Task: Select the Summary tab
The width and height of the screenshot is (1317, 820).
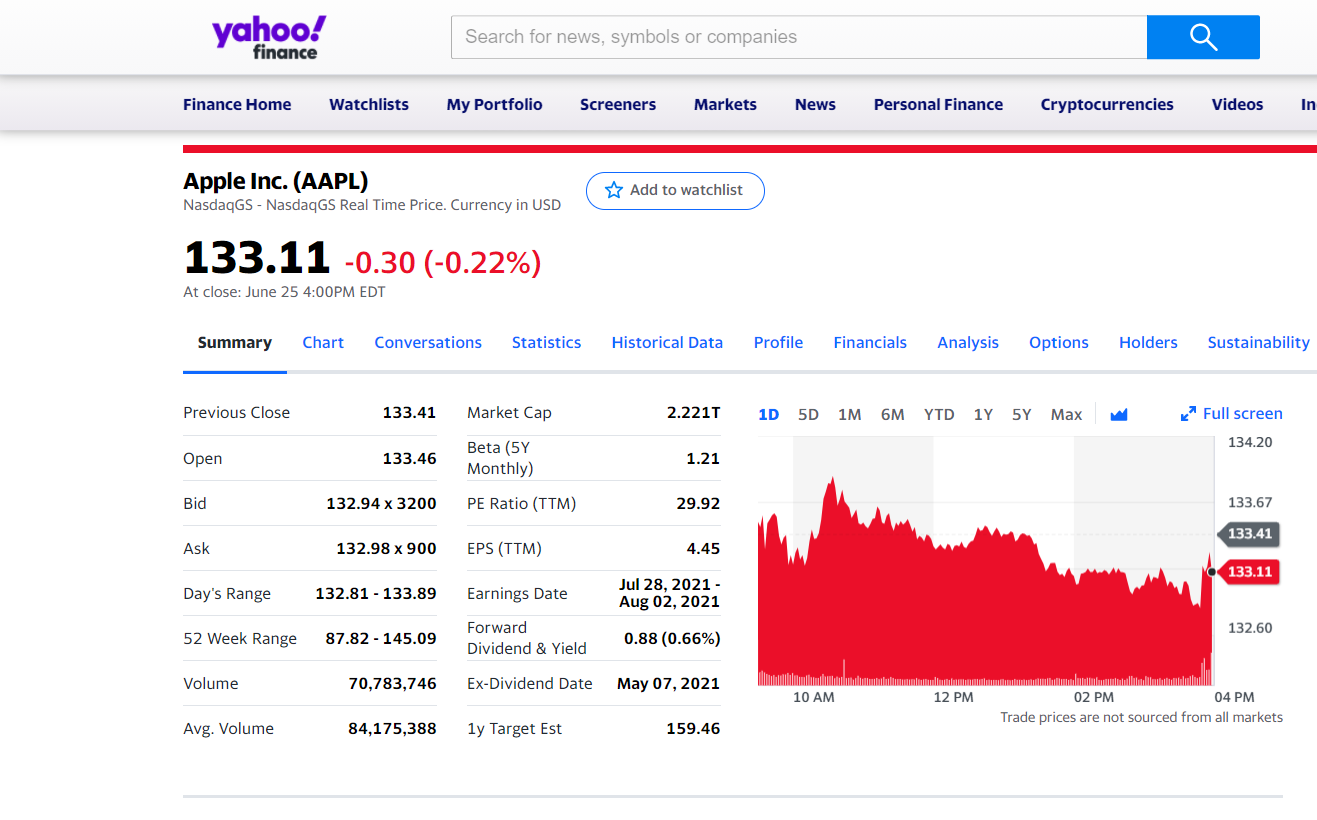Action: [x=235, y=342]
